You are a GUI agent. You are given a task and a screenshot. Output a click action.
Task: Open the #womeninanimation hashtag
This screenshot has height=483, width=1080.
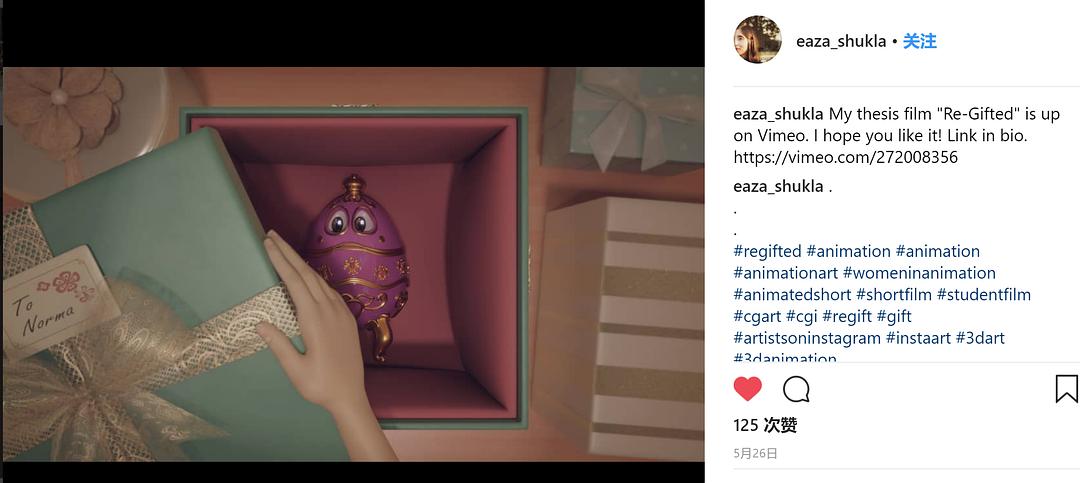[x=919, y=273]
